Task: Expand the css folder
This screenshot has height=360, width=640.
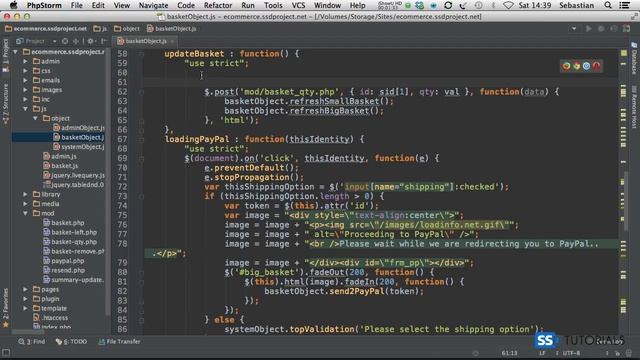Action: point(25,71)
